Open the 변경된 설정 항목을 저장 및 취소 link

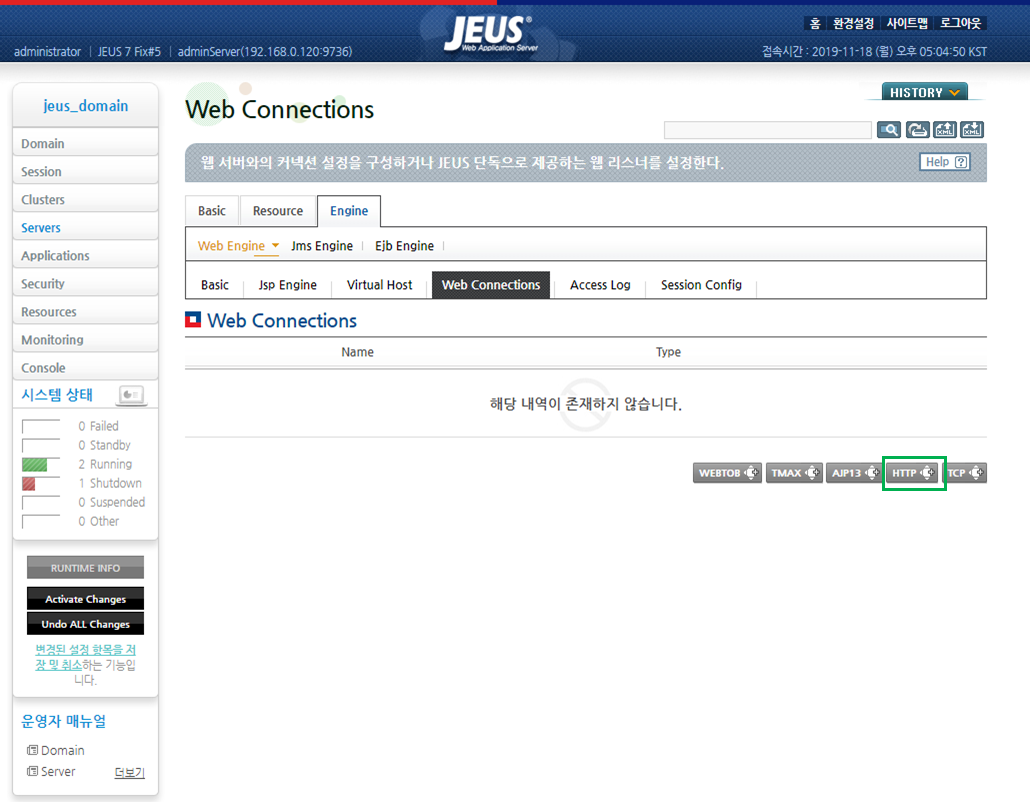(85, 657)
